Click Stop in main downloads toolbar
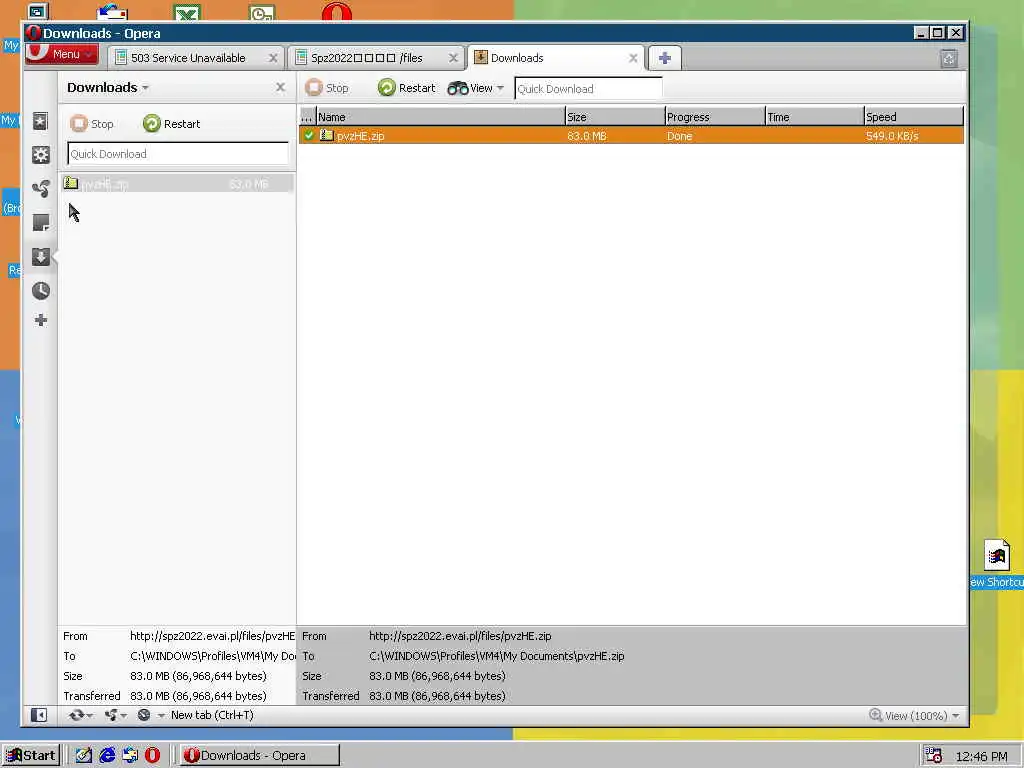The width and height of the screenshot is (1024, 768). [327, 88]
